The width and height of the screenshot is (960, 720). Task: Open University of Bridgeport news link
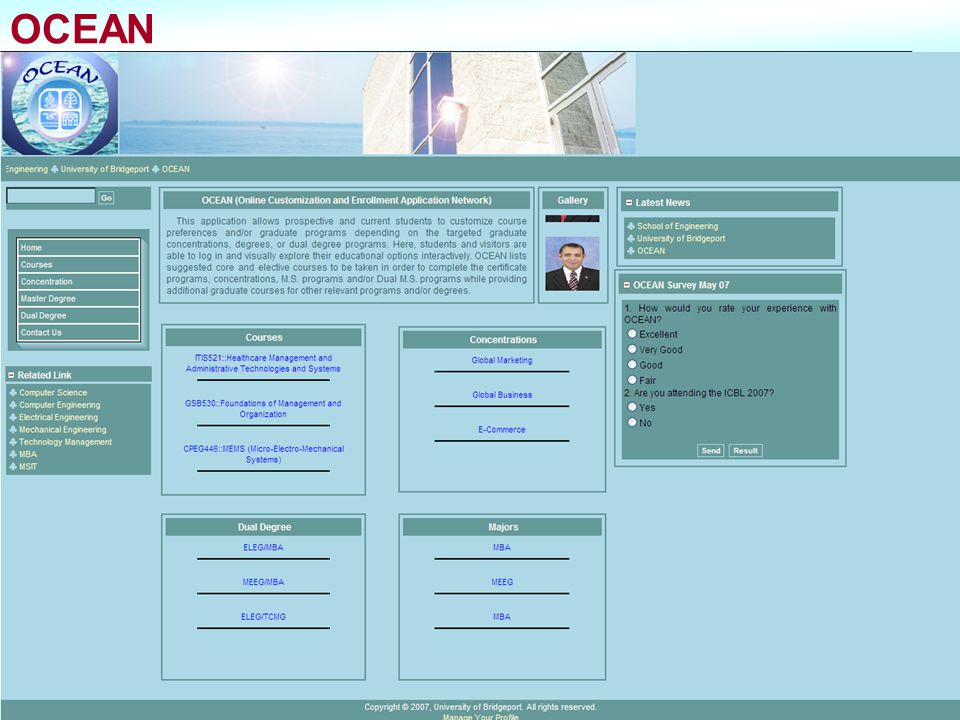point(681,238)
